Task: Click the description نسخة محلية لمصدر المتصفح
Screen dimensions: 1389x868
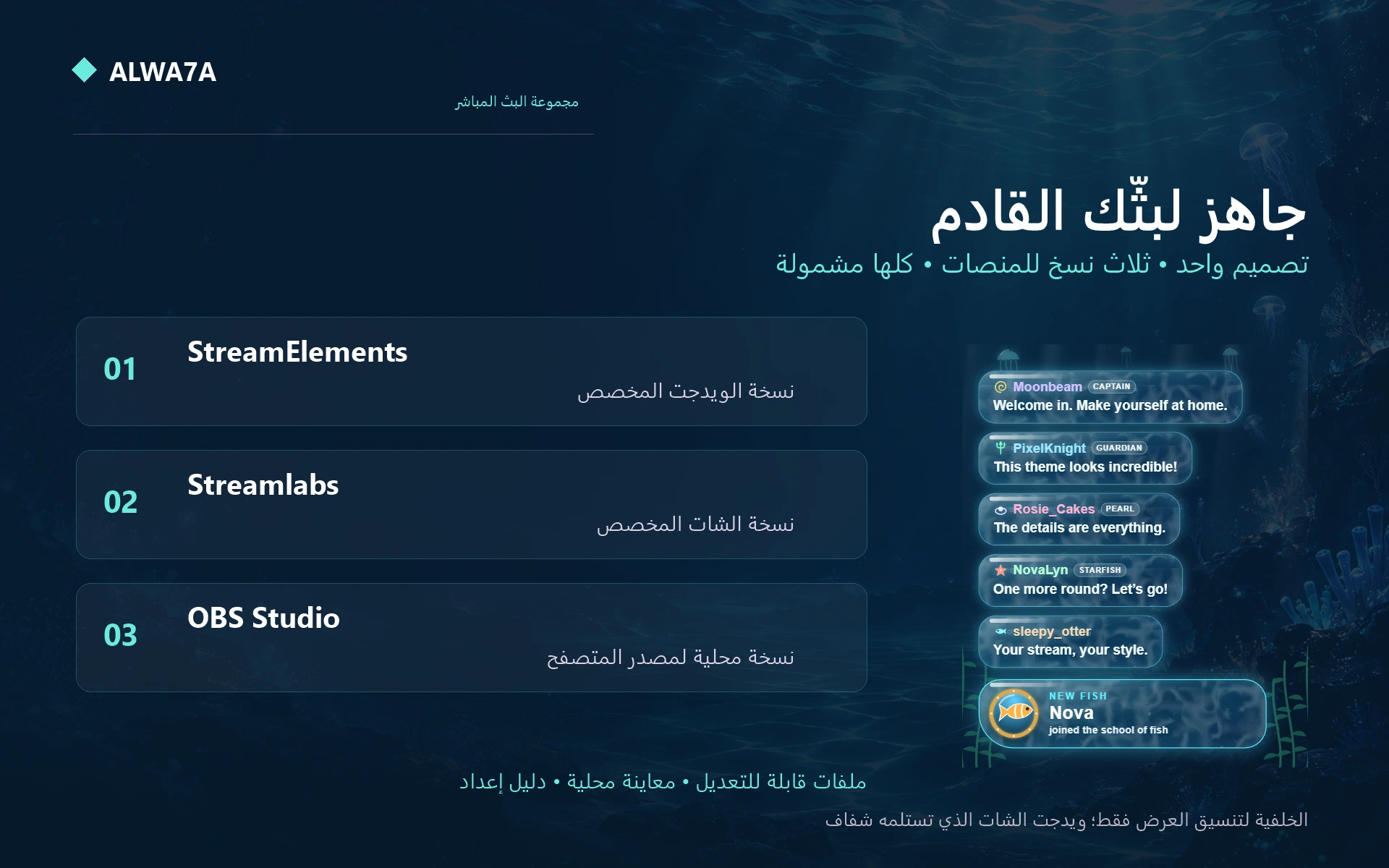Action: tap(670, 658)
